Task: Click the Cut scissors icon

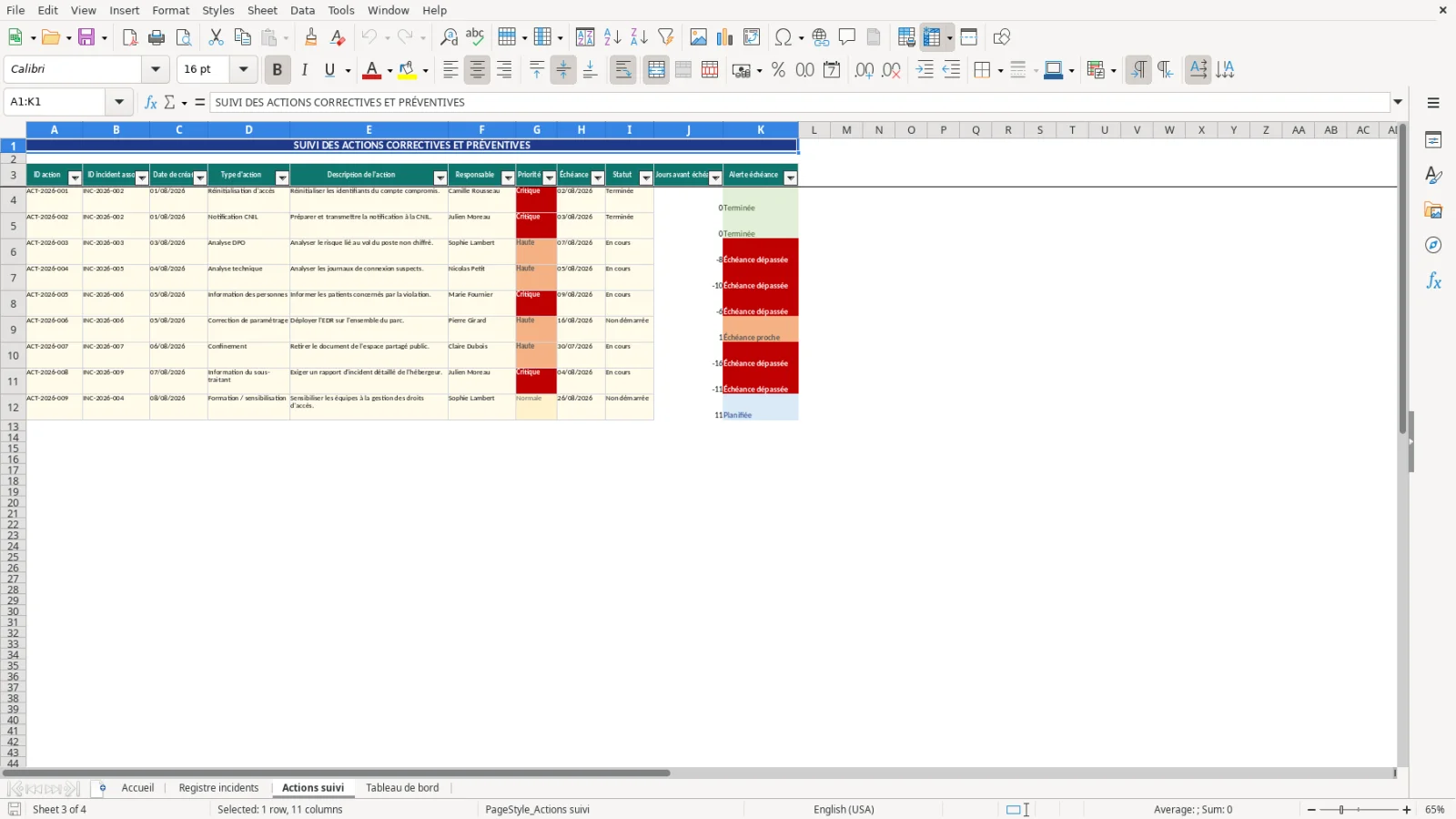Action: click(216, 37)
